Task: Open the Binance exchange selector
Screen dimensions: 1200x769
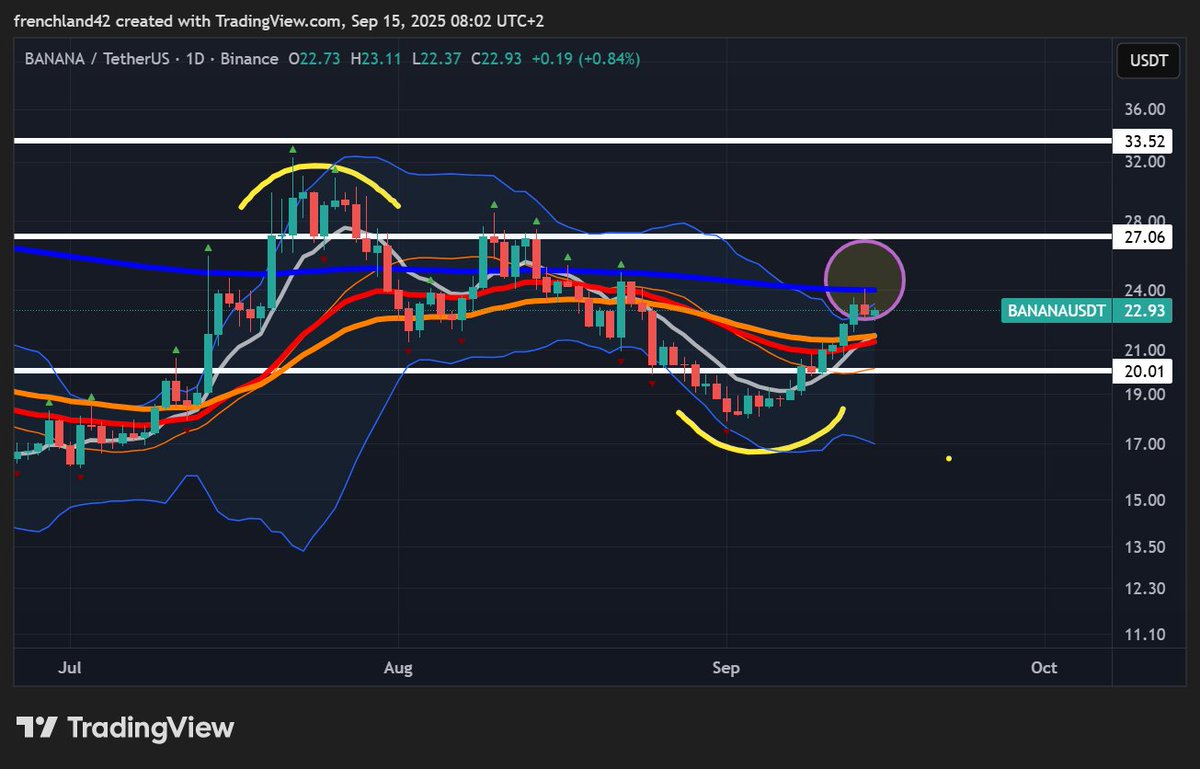Action: [x=250, y=59]
